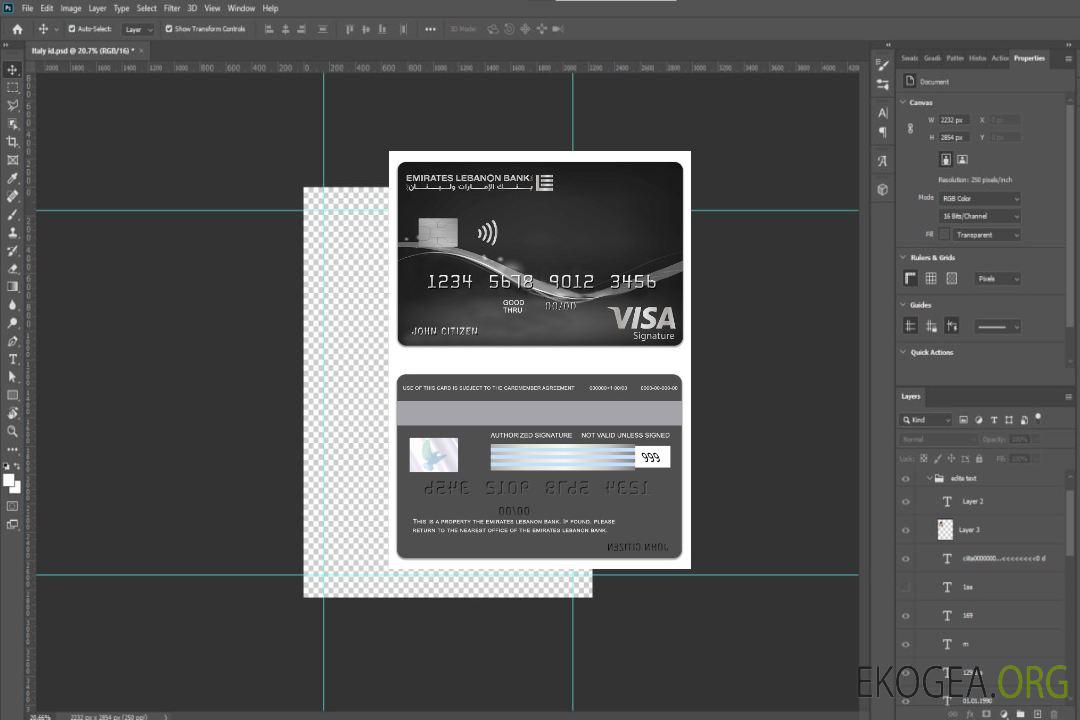Choose the Eyedropper tool
The height and width of the screenshot is (720, 1080).
pyautogui.click(x=13, y=178)
